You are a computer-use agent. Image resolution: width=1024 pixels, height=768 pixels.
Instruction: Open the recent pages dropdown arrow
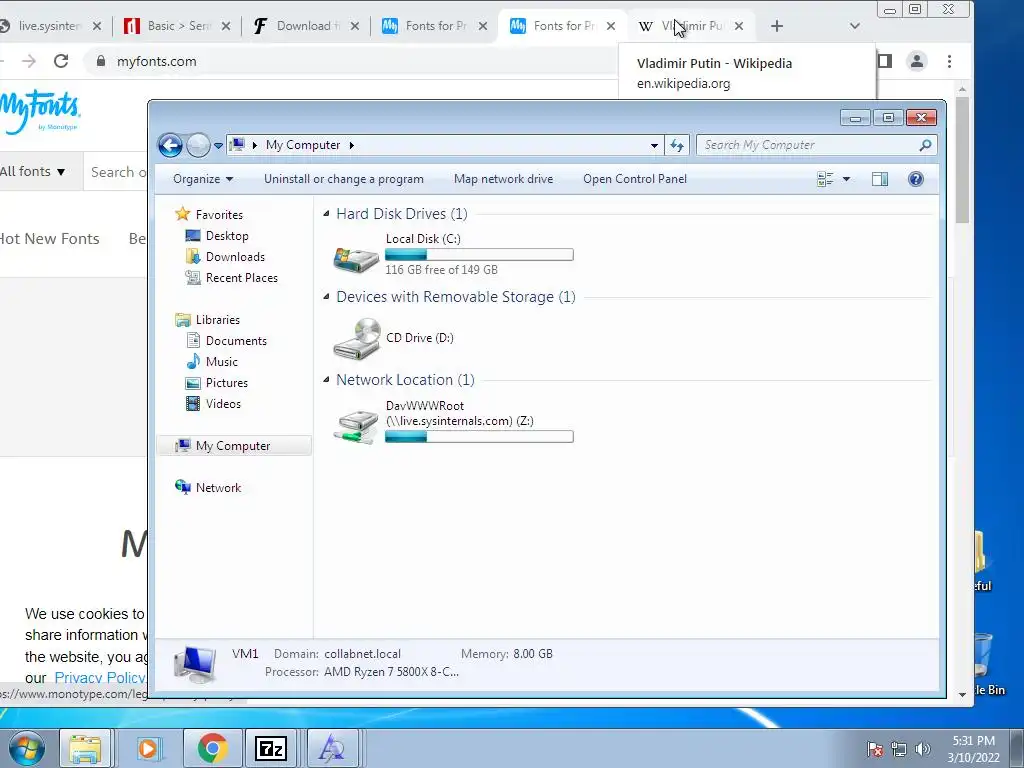click(x=218, y=146)
